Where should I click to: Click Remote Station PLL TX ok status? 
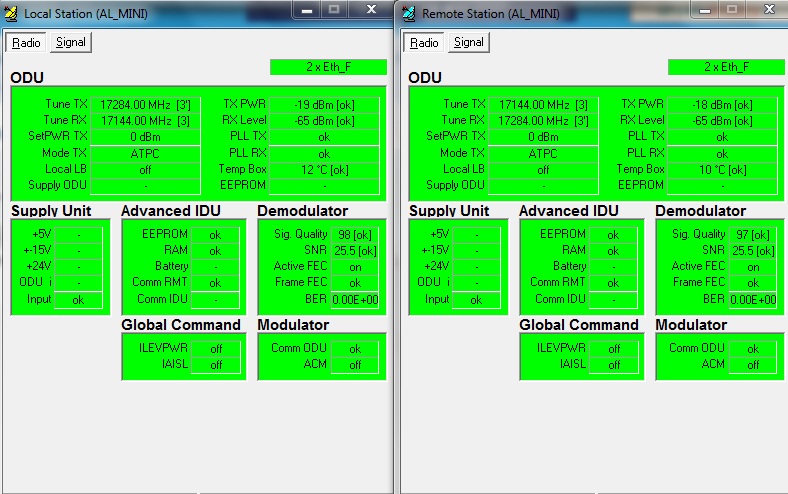point(722,137)
